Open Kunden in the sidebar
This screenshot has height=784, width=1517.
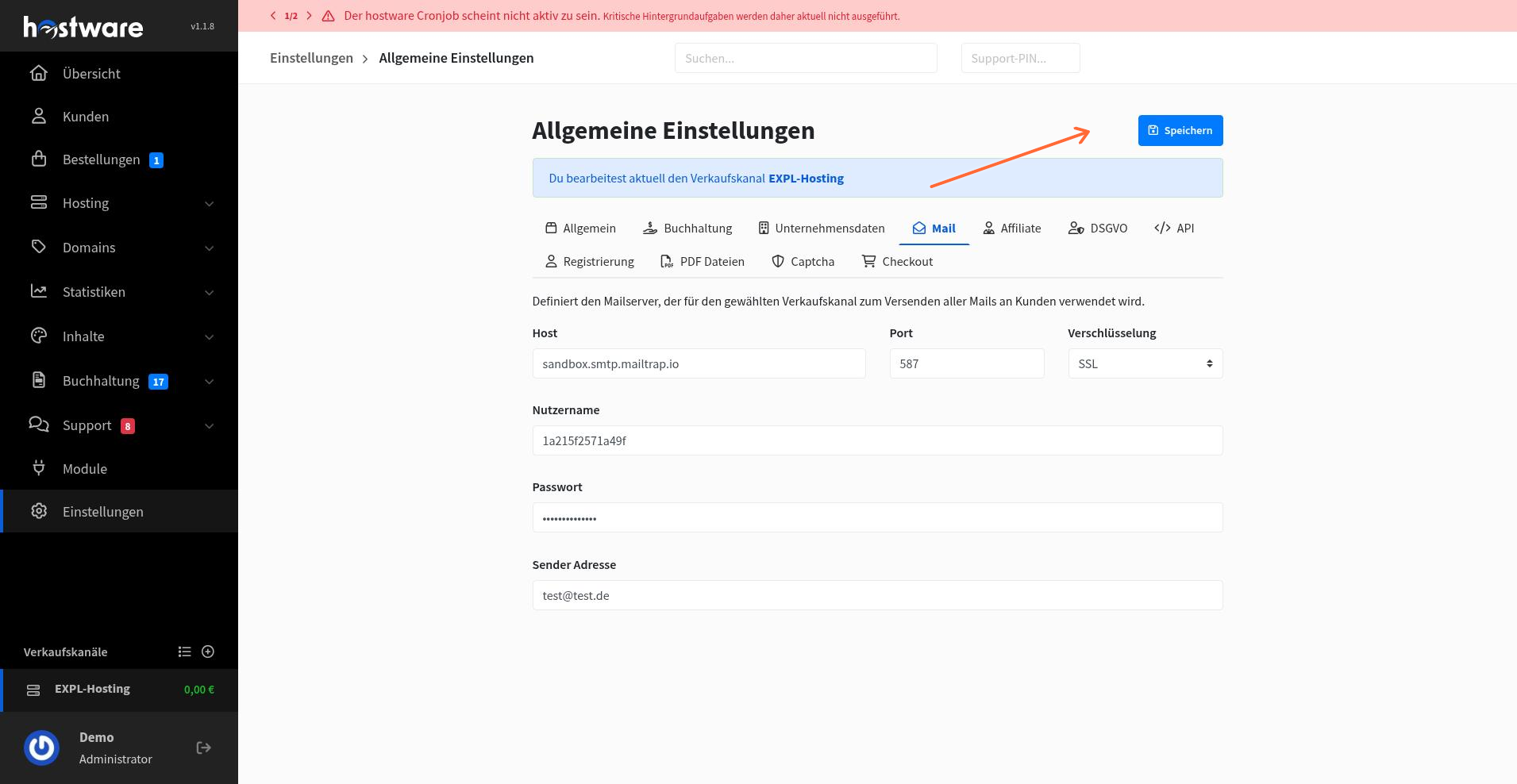point(119,116)
